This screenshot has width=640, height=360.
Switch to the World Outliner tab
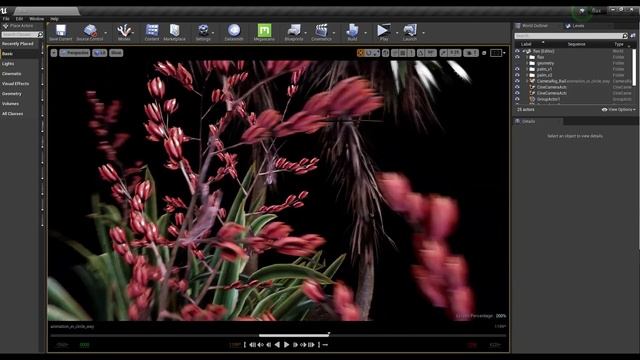point(535,26)
